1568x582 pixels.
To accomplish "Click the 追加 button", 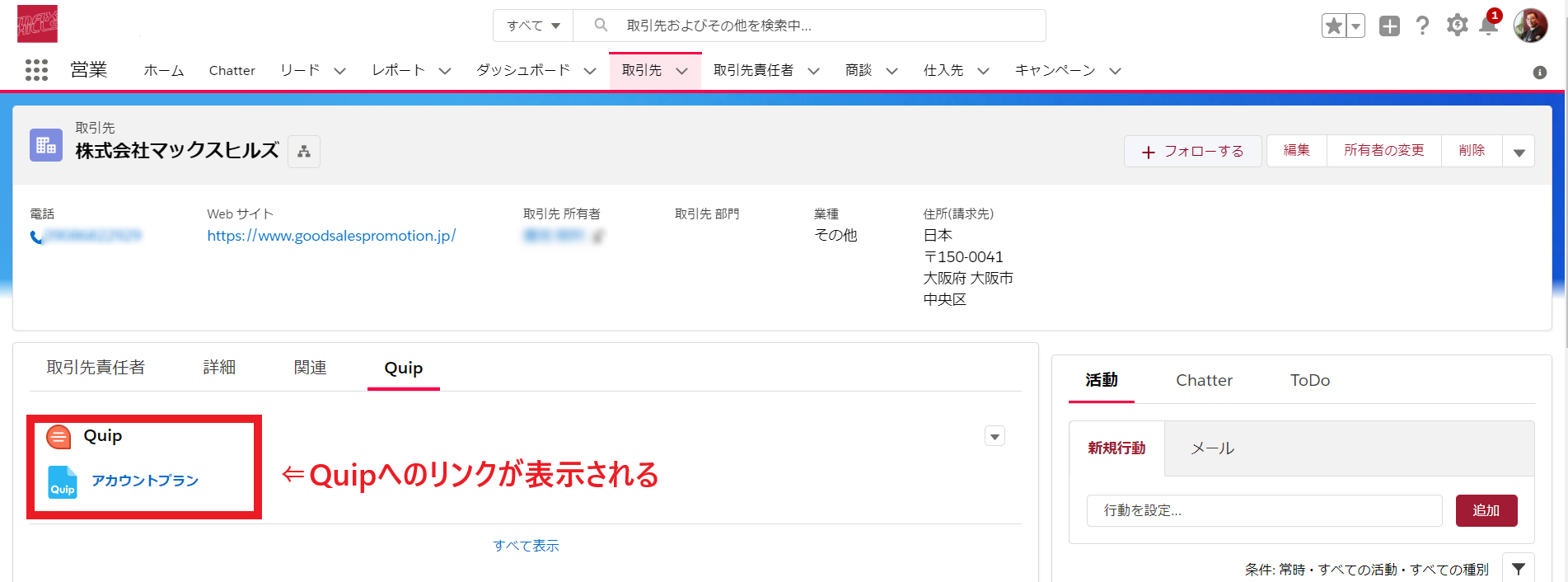I will pyautogui.click(x=1486, y=510).
